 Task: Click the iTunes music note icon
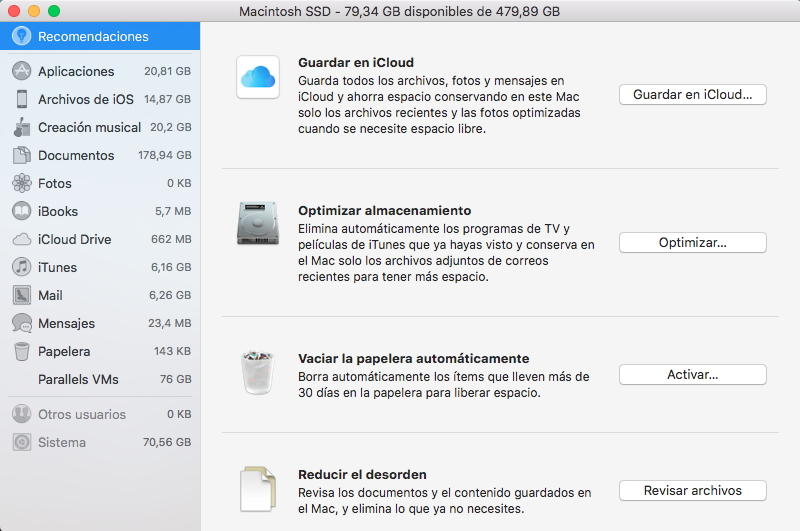coord(21,267)
